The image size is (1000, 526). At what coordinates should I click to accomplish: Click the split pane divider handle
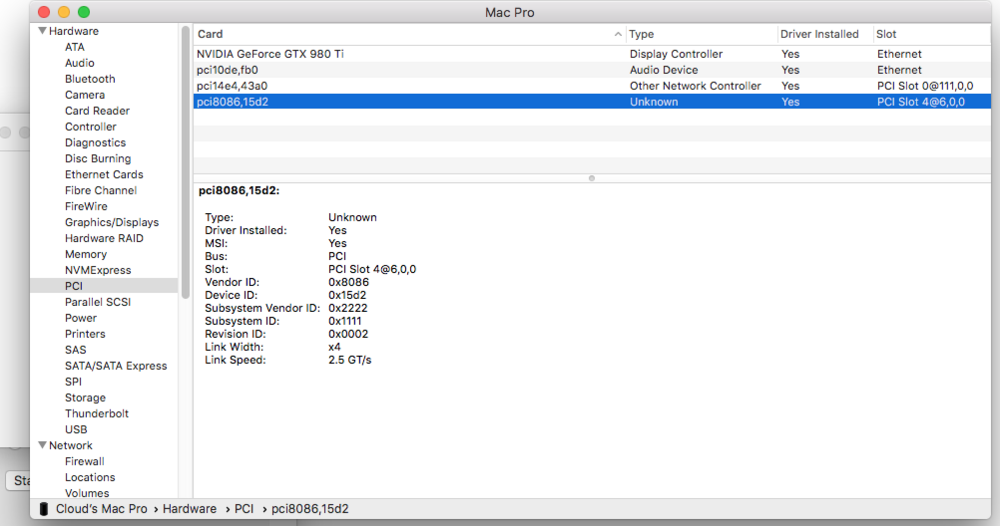[592, 178]
